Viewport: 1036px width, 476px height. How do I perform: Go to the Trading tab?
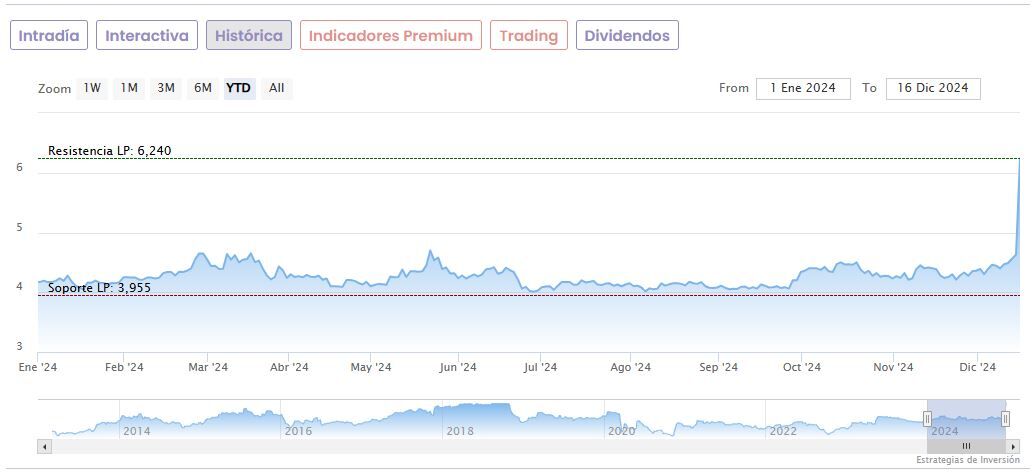coord(528,36)
